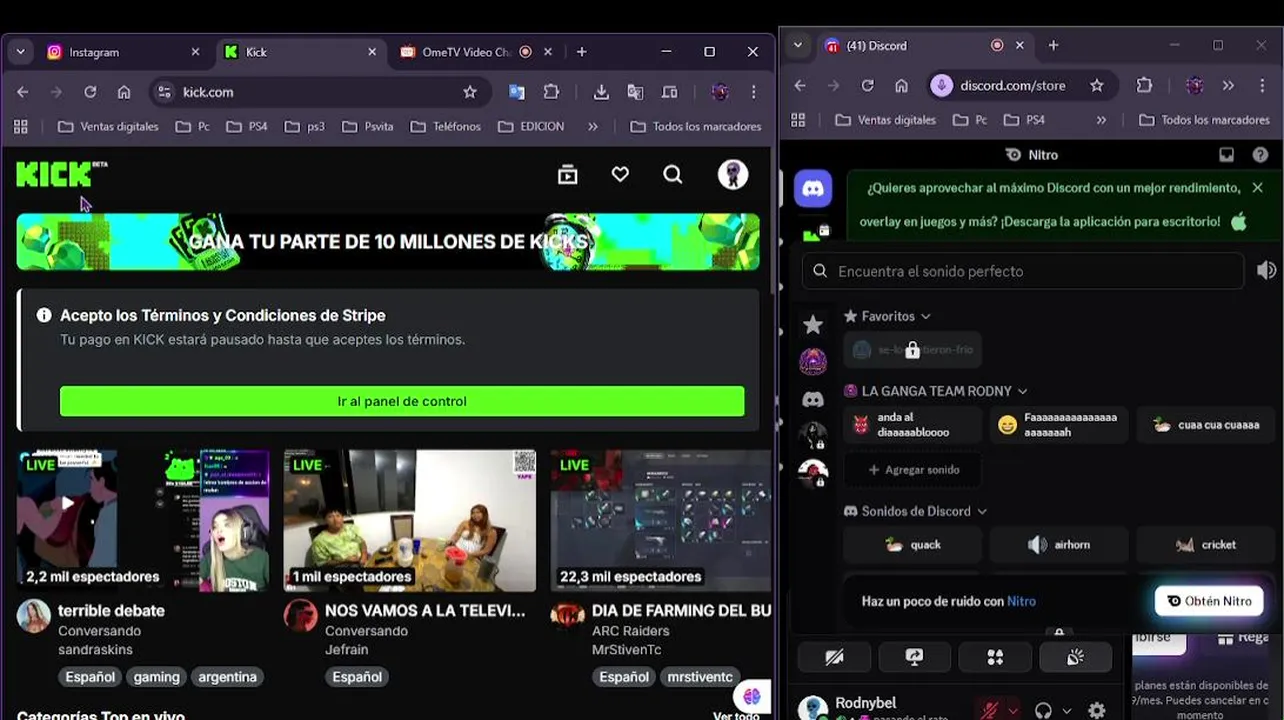Screen dimensions: 1284x720
Task: Open Teléfonos bookmark folder
Action: tap(446, 127)
